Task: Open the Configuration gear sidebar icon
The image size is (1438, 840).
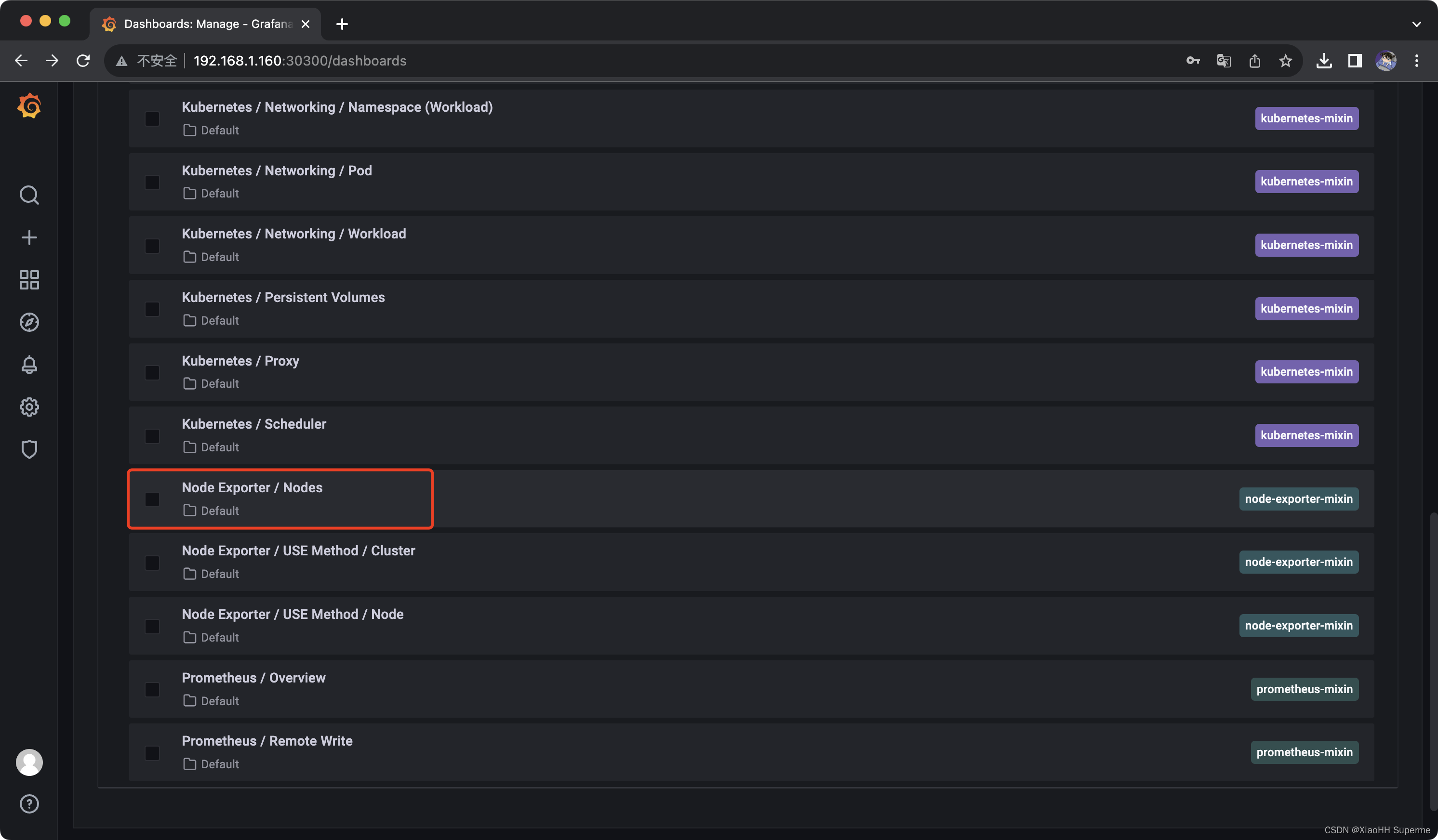Action: click(29, 407)
